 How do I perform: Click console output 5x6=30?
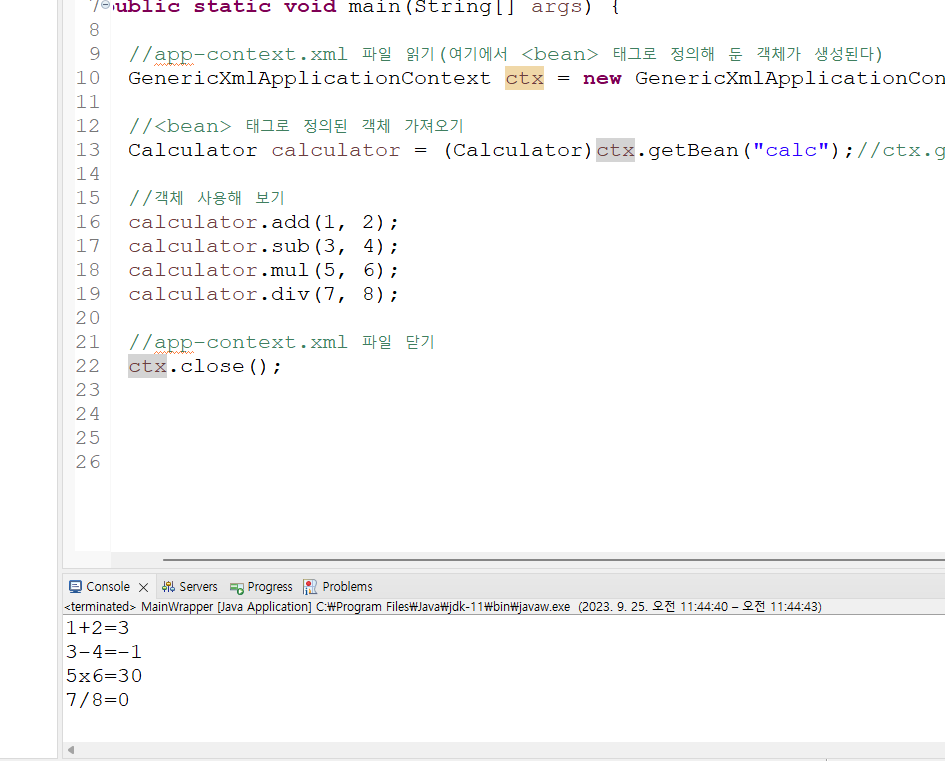(104, 676)
